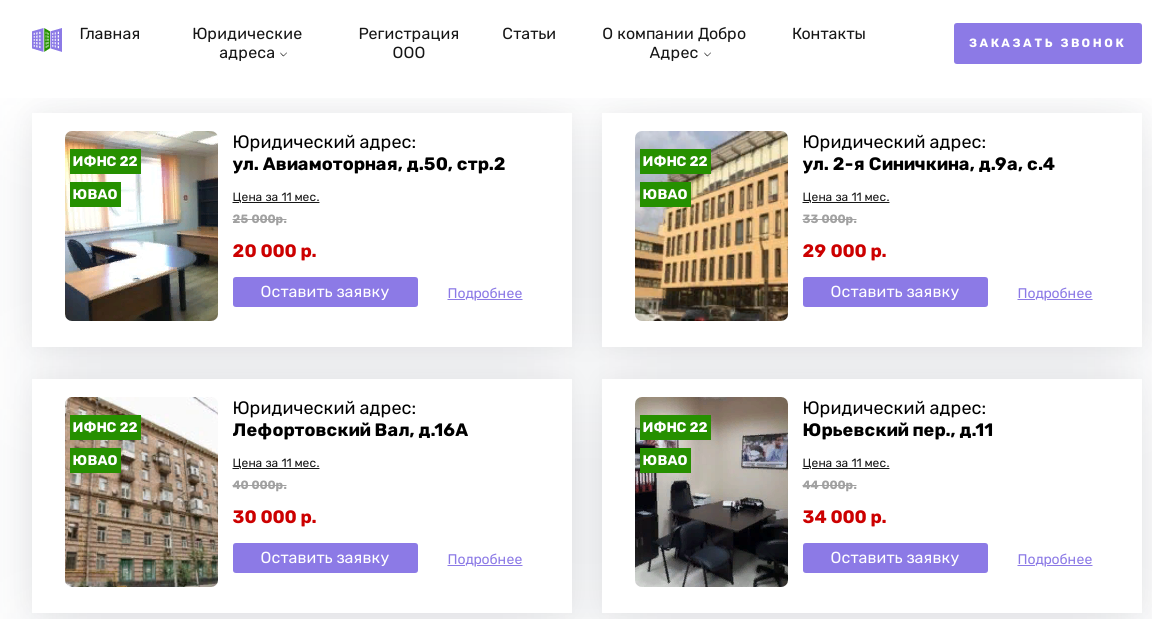Expand the О компании Добро Адрес dropdown

point(674,43)
